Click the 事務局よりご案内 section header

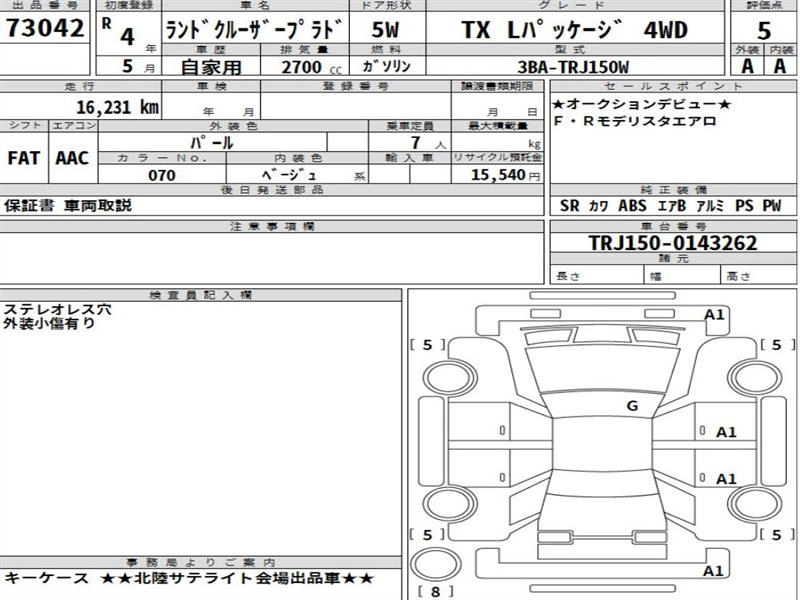point(201,562)
